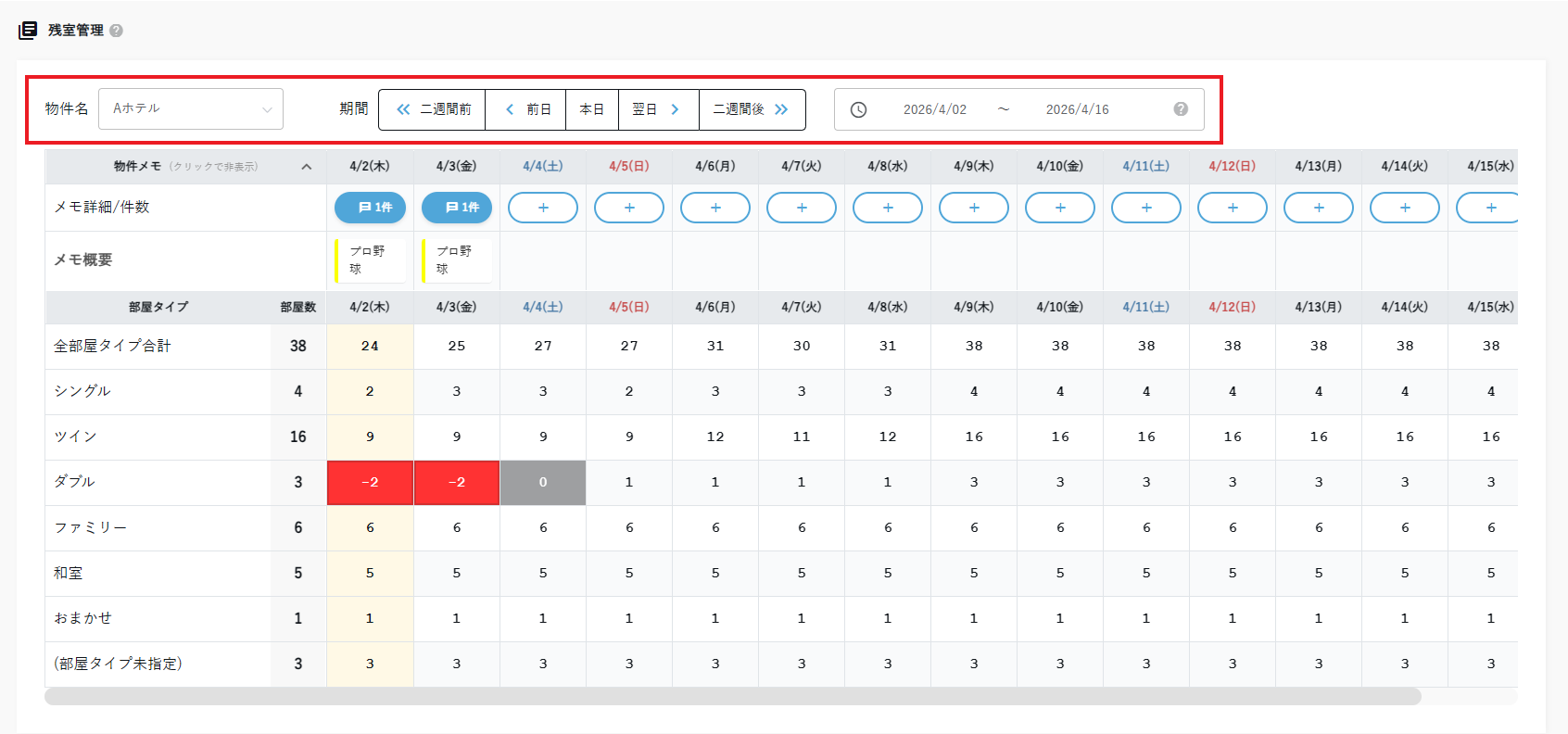Click the clock icon in the date range field
The image size is (1568, 734).
click(x=858, y=109)
